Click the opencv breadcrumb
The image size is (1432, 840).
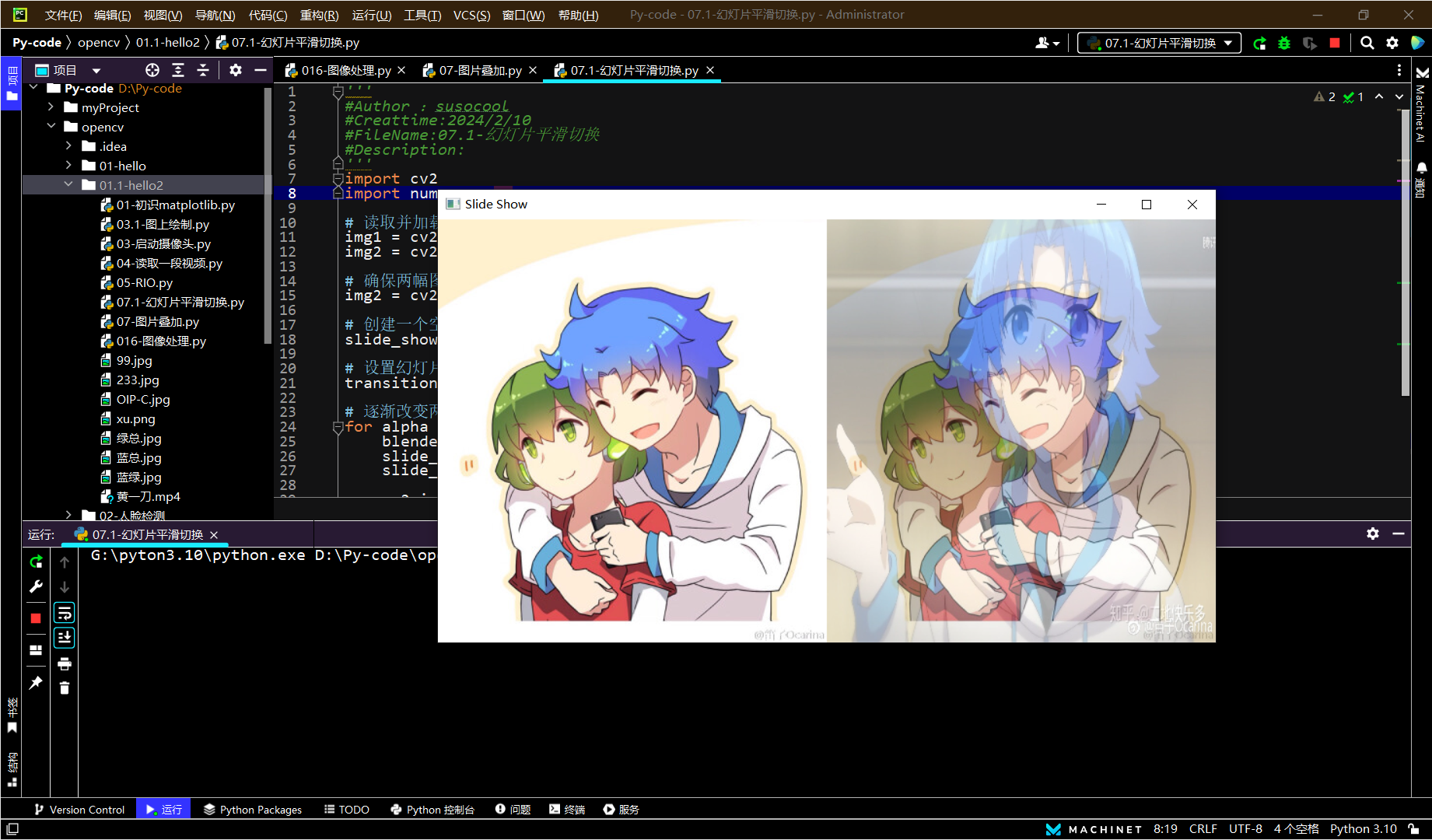click(99, 43)
